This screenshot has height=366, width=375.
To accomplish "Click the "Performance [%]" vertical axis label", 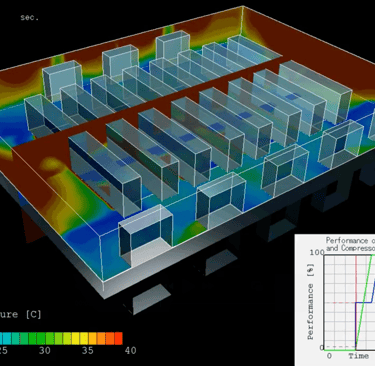I will [311, 302].
